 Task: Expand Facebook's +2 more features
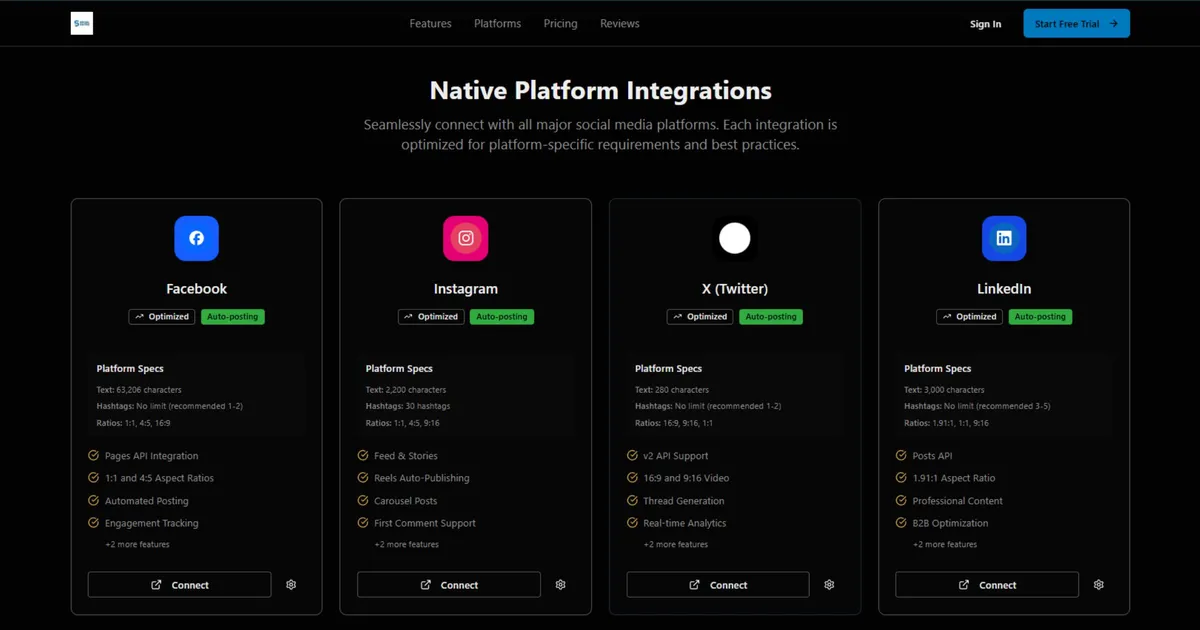tap(137, 545)
